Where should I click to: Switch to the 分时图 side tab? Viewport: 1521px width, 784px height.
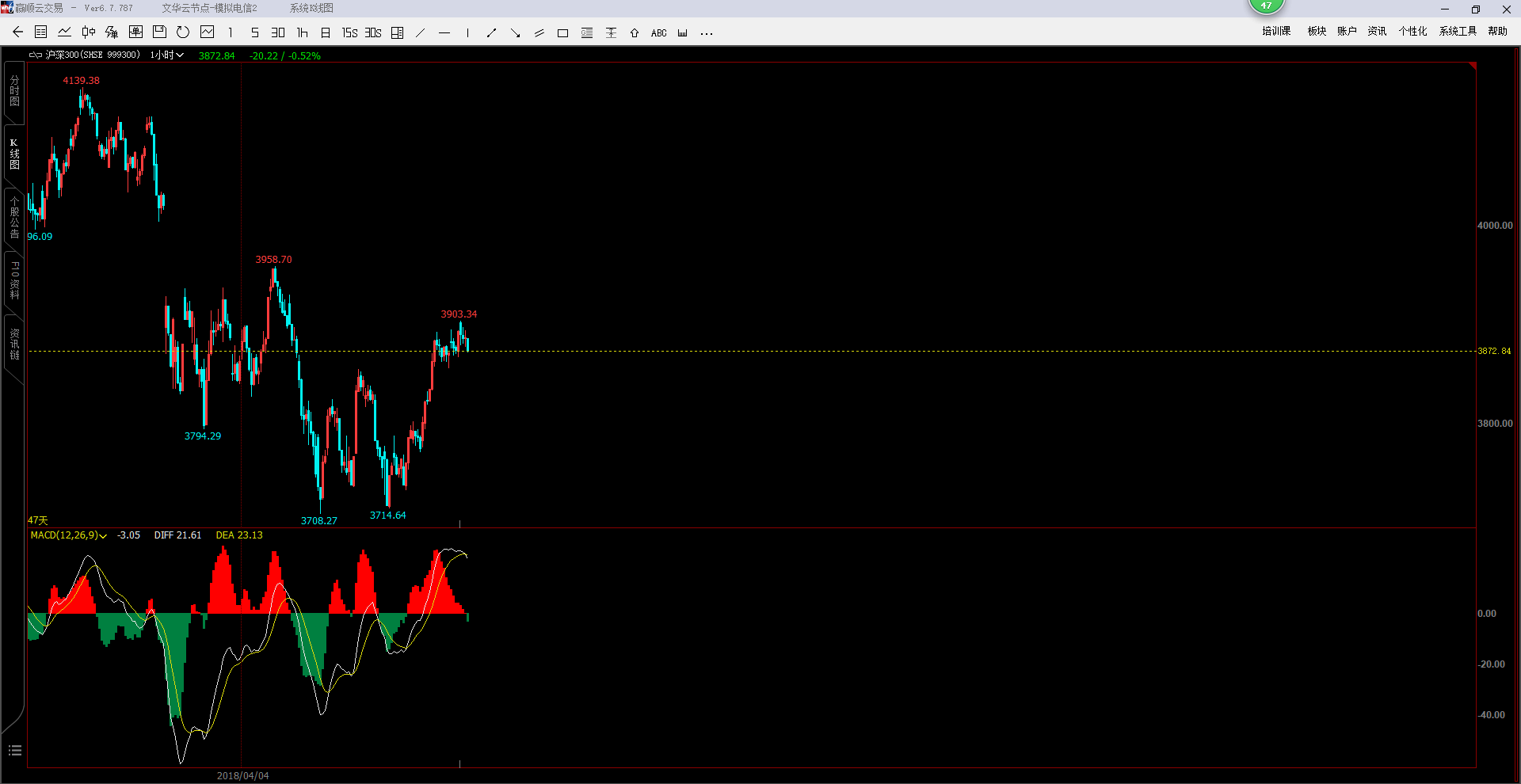click(x=14, y=91)
